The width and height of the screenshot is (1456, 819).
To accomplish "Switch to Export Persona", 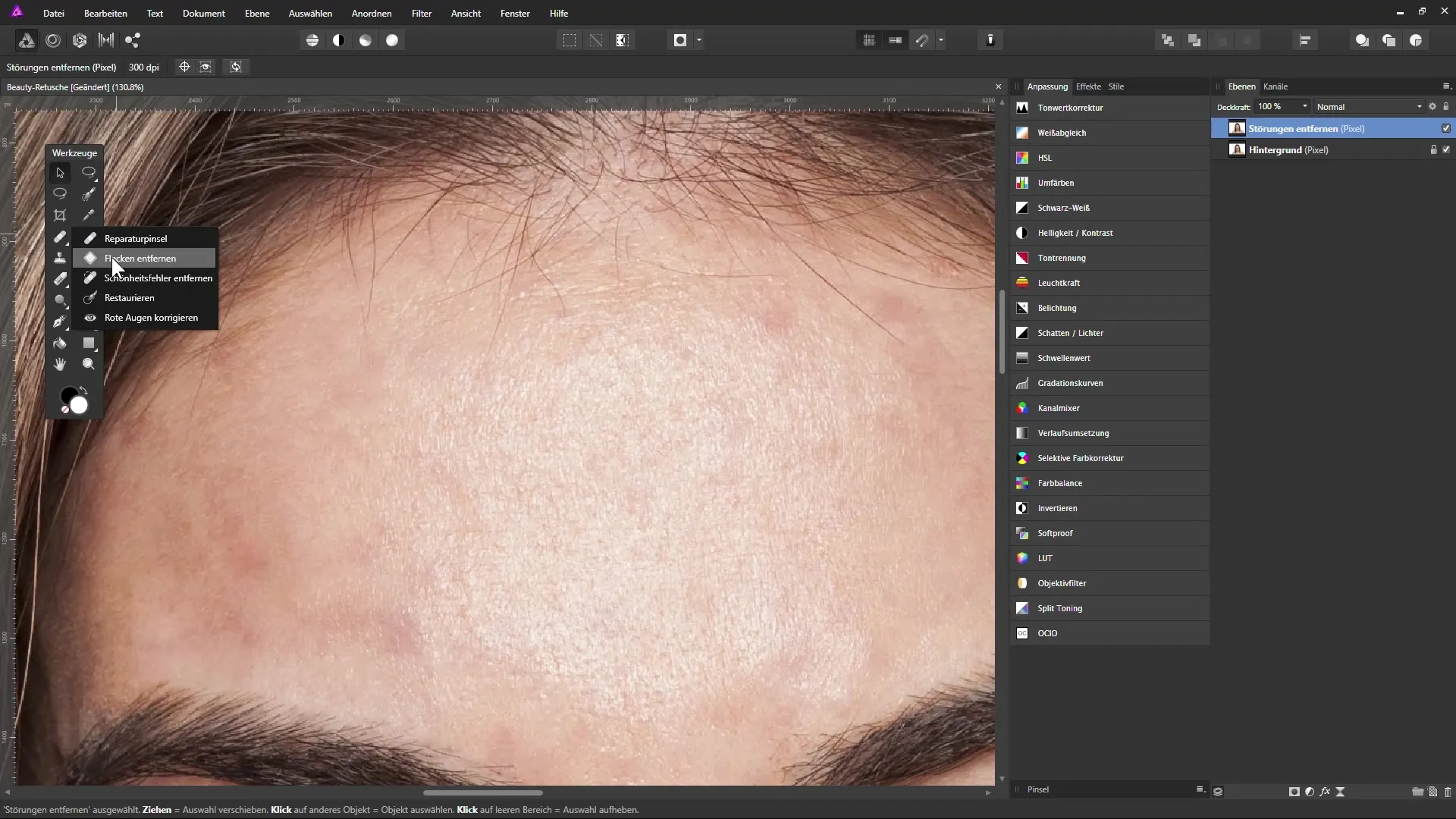I will [133, 40].
